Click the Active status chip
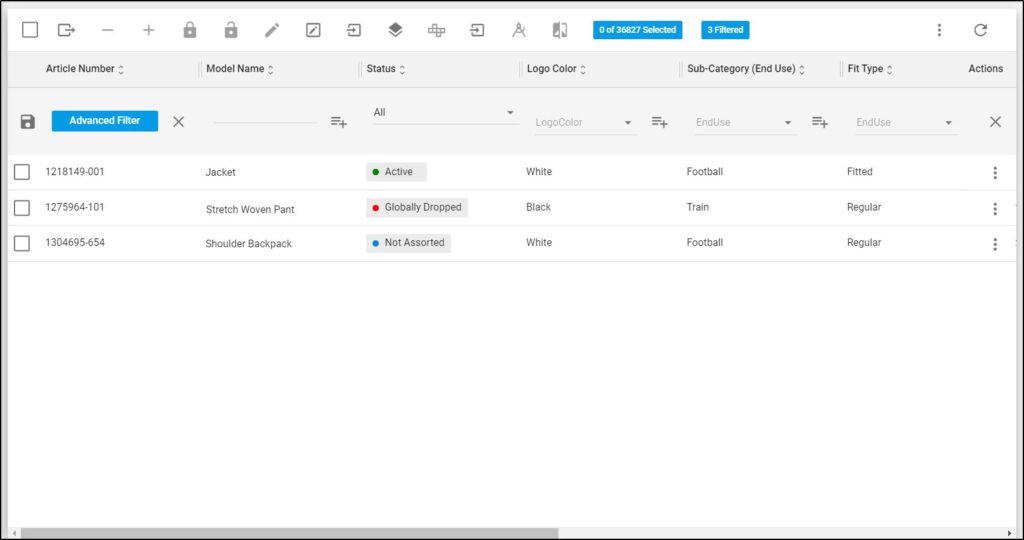Viewport: 1024px width, 540px height. coord(396,172)
